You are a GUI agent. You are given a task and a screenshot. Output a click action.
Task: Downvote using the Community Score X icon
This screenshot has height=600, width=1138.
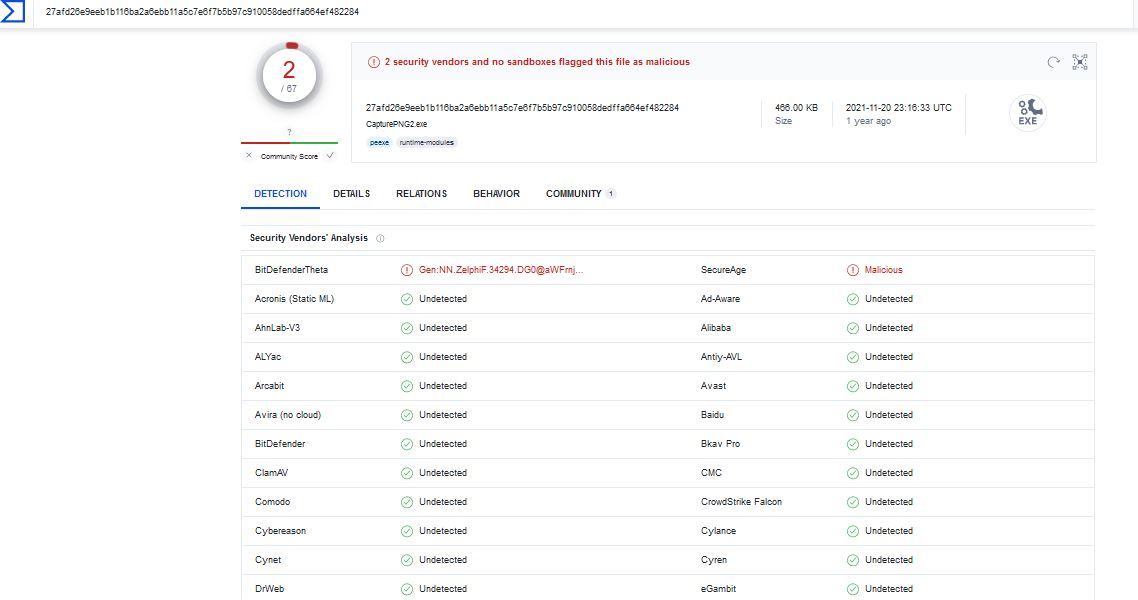(x=249, y=155)
